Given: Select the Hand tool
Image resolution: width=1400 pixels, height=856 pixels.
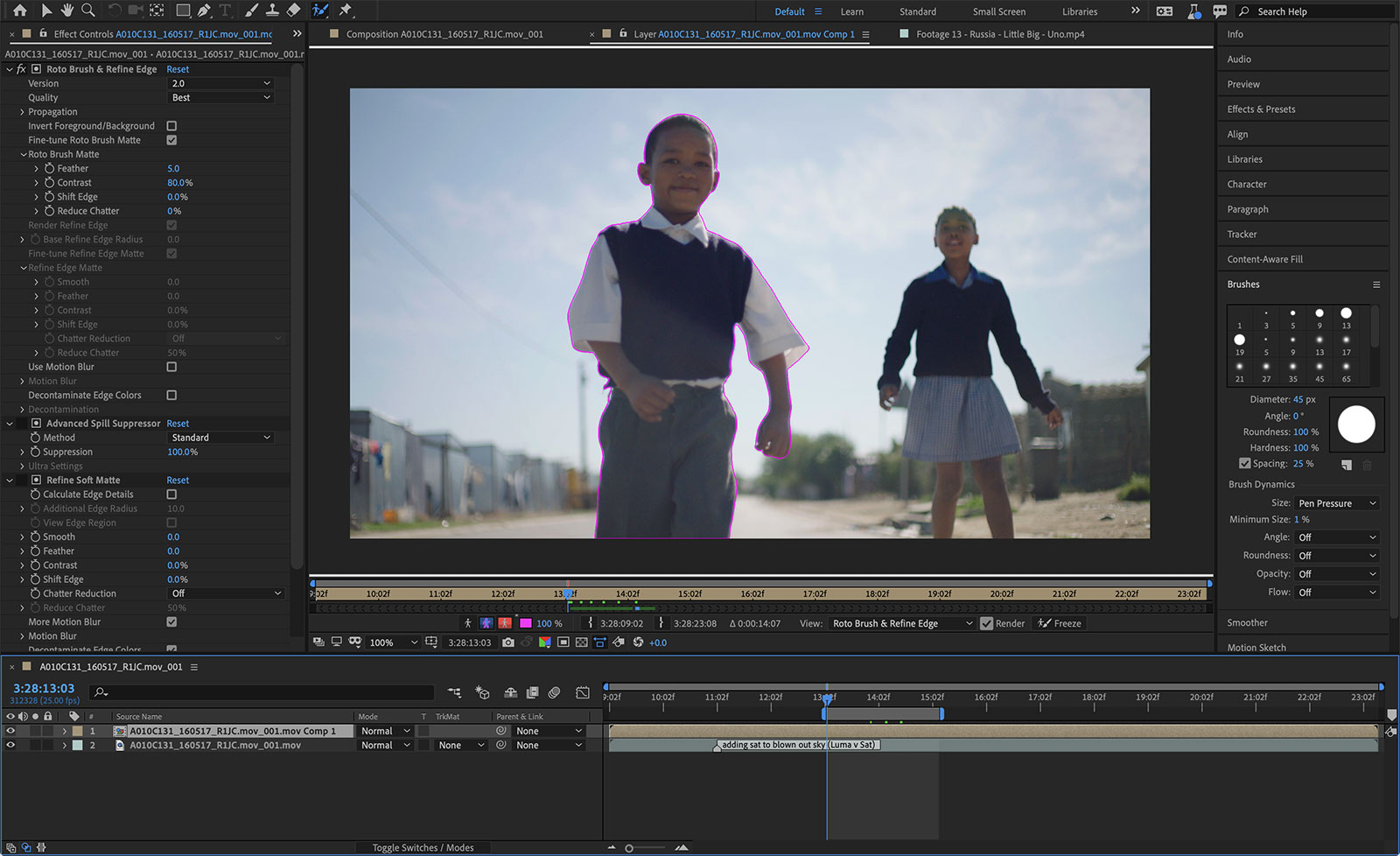Looking at the screenshot, I should click(66, 11).
